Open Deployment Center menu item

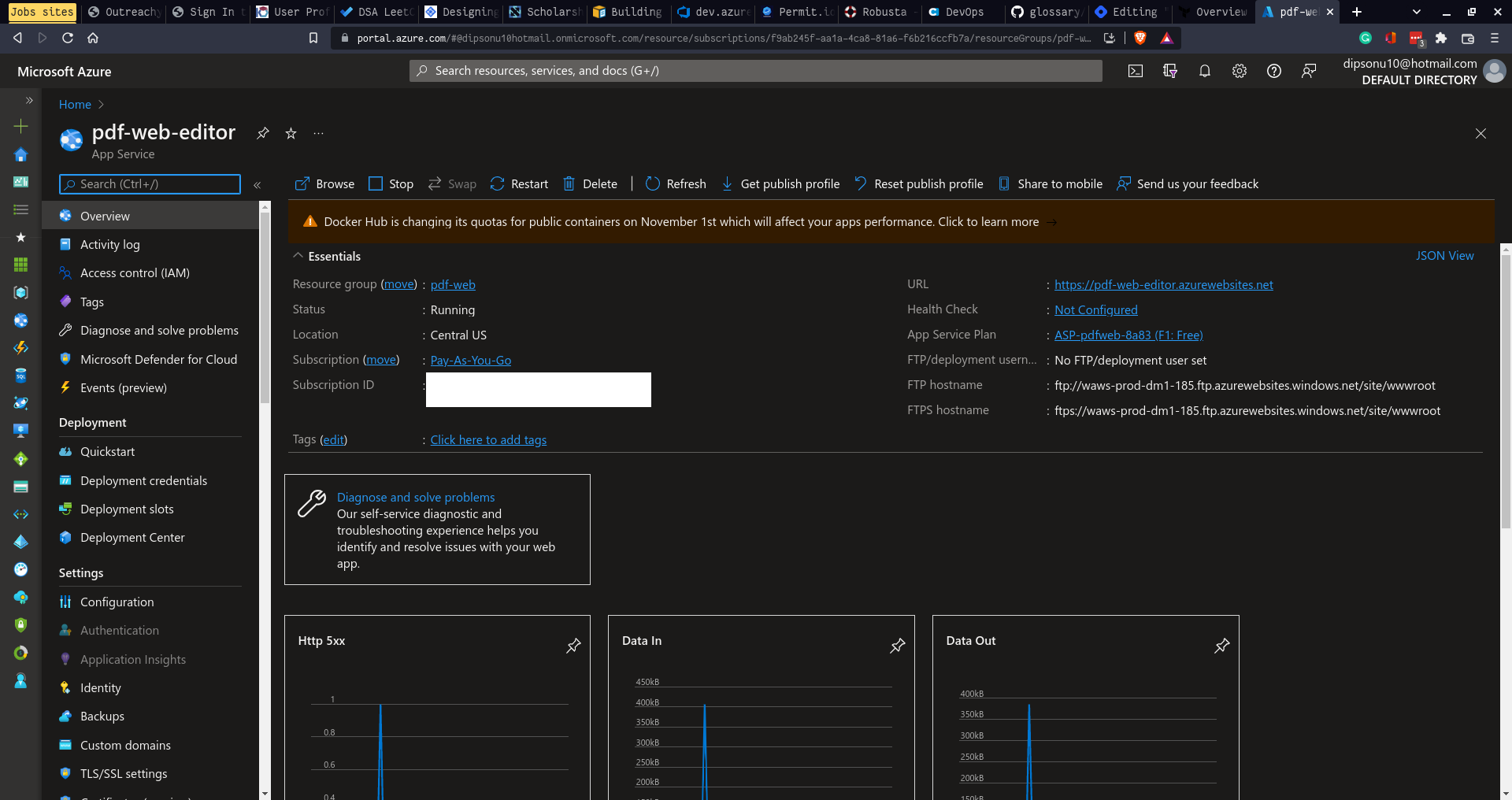pyautogui.click(x=150, y=538)
